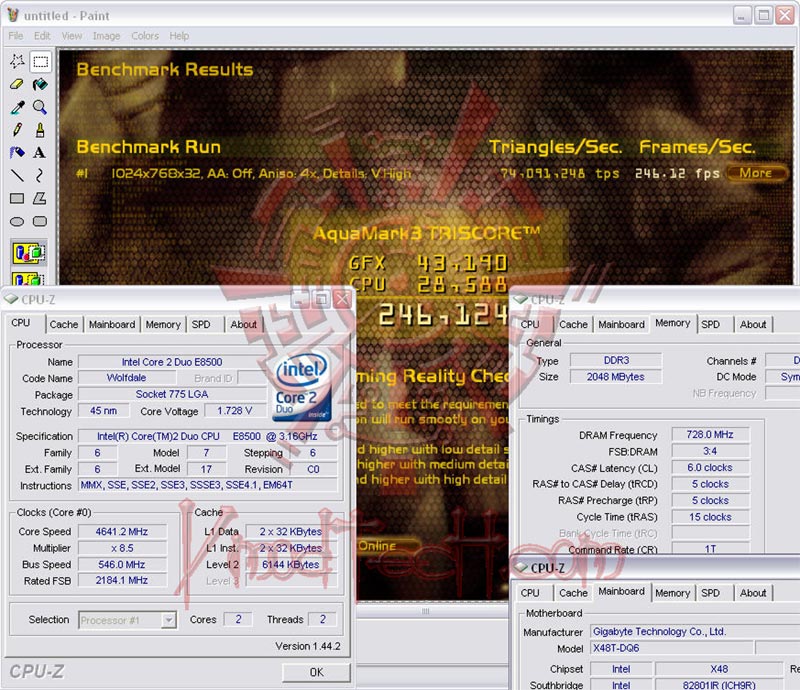Image resolution: width=800 pixels, height=690 pixels.
Task: Click the memory Size value 2048 MBytes
Action: tap(616, 377)
